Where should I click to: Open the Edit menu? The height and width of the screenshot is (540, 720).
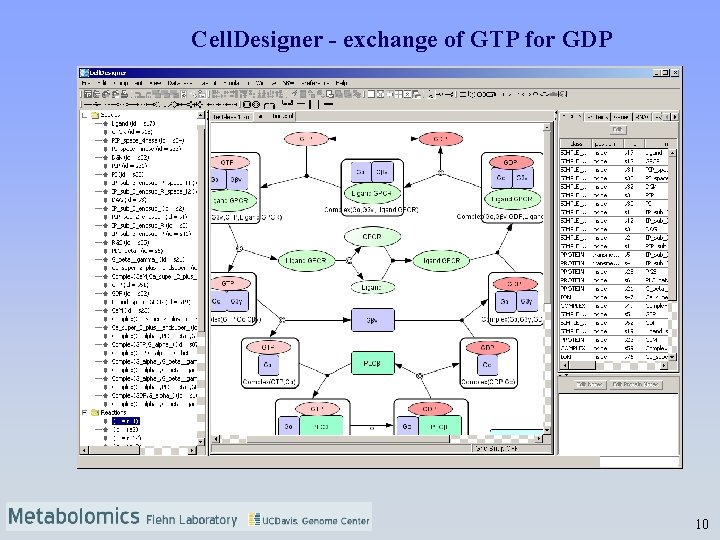click(x=101, y=83)
